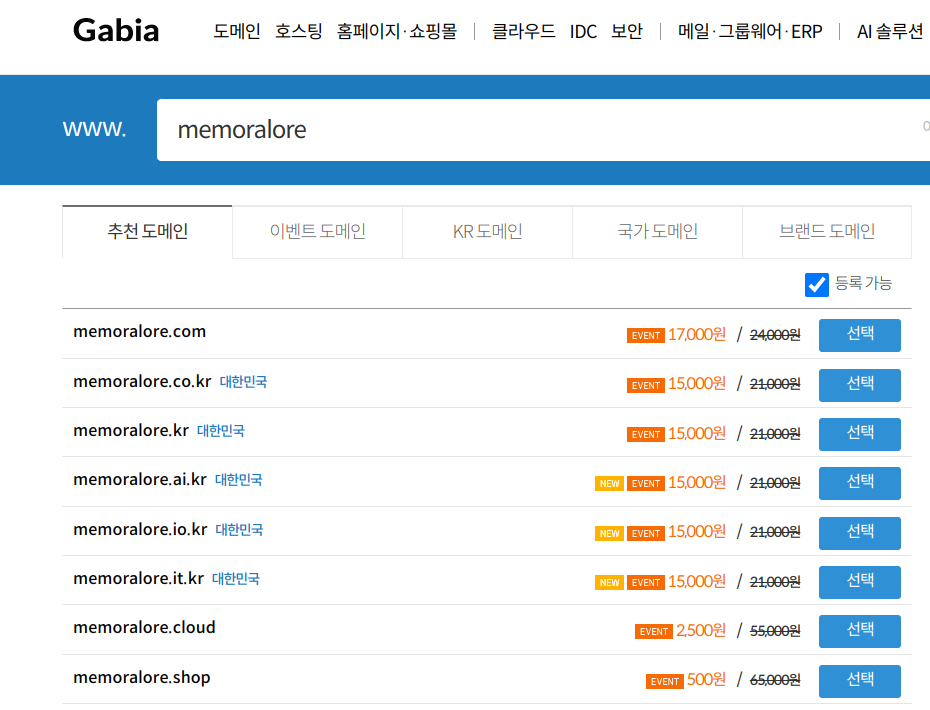This screenshot has width=930, height=710.
Task: Switch to the 이벤트 도메인 tab
Action: [x=317, y=232]
